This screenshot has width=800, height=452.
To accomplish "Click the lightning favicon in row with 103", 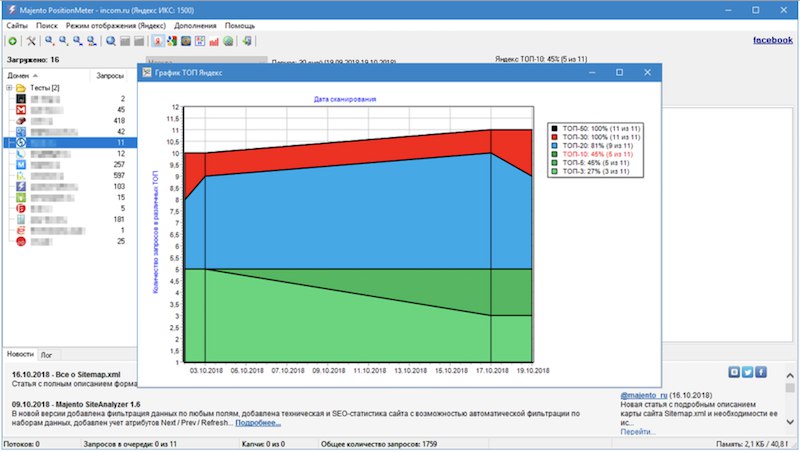I will pyautogui.click(x=21, y=187).
